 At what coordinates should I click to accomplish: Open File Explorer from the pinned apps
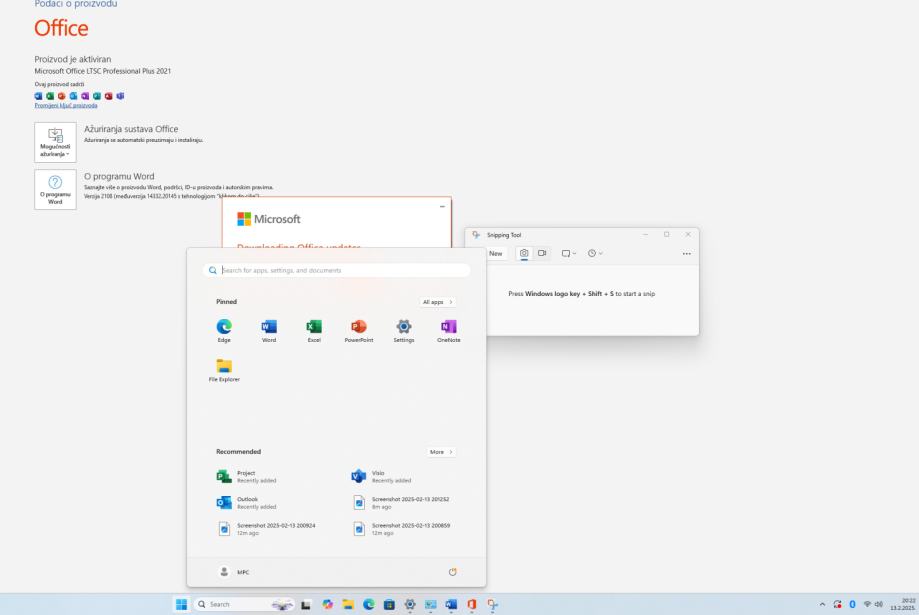[224, 370]
